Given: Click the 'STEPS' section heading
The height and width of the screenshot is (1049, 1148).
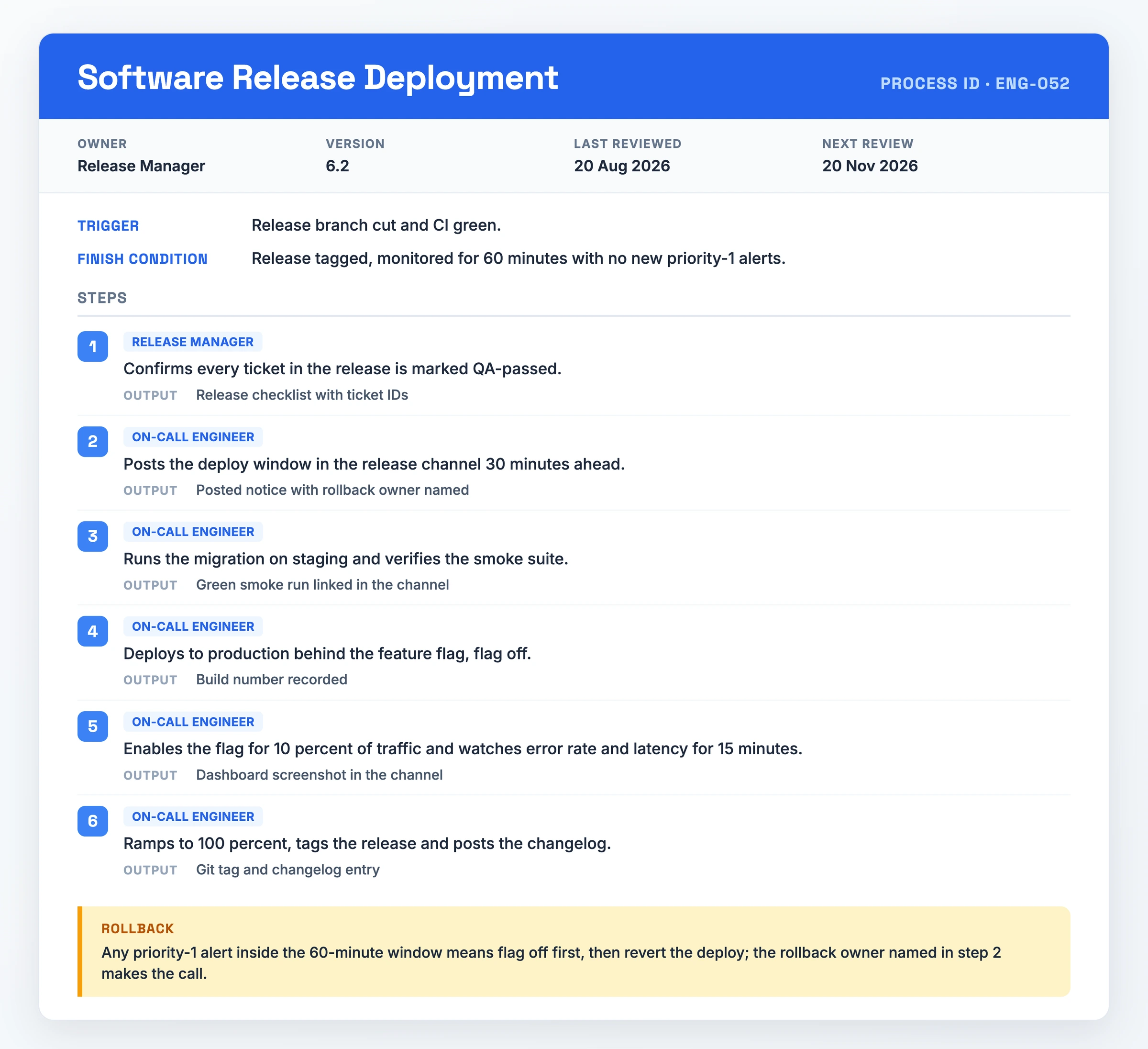Looking at the screenshot, I should click(102, 298).
